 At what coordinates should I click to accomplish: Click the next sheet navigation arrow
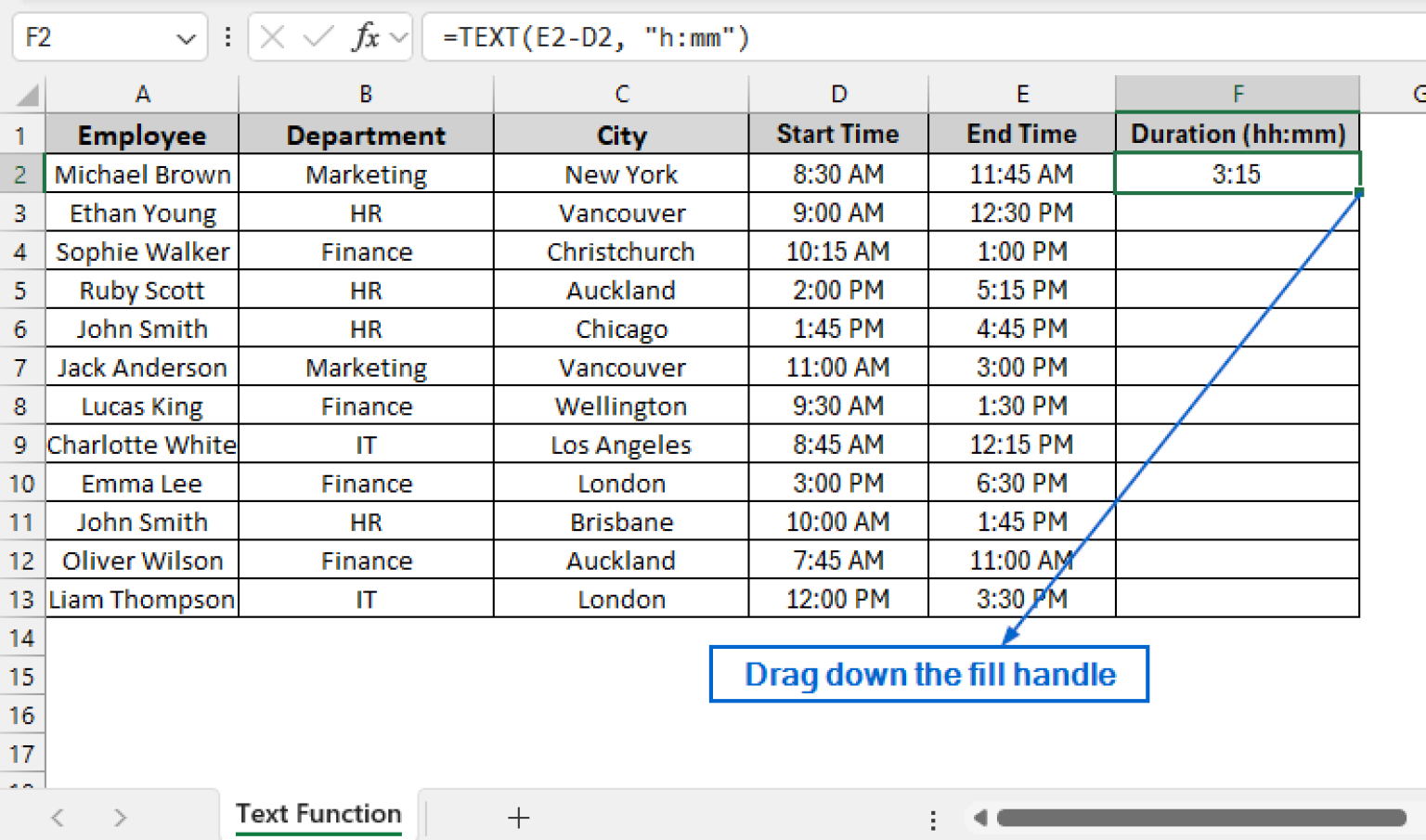120,818
